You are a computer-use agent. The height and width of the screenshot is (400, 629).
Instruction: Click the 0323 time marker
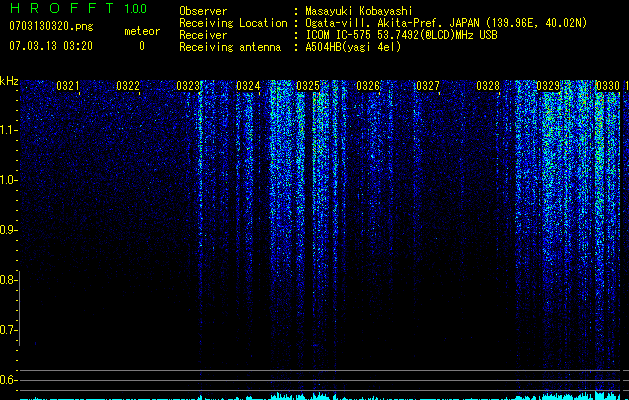pyautogui.click(x=188, y=86)
